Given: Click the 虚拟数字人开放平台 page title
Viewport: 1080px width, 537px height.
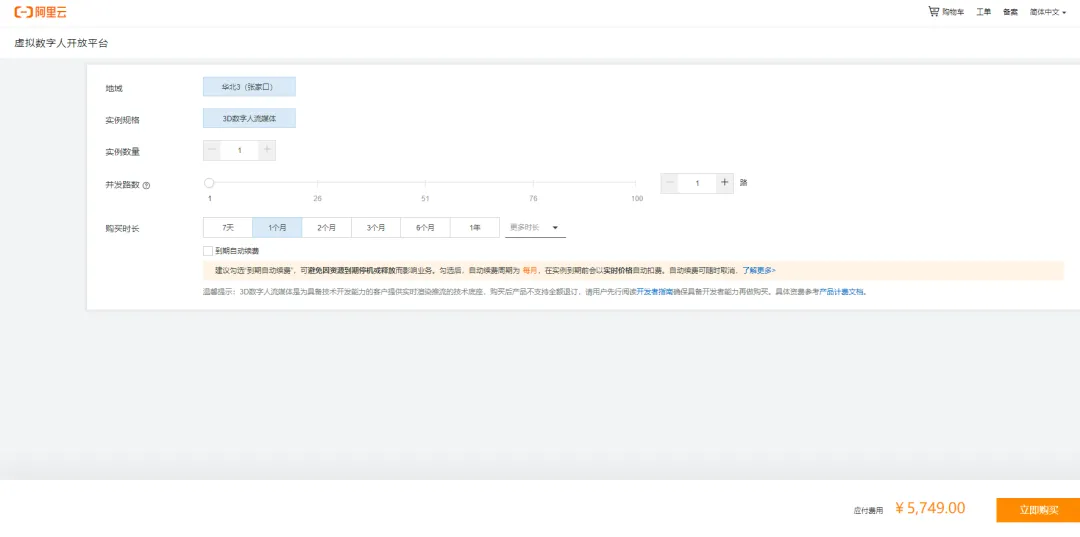Looking at the screenshot, I should pos(61,43).
